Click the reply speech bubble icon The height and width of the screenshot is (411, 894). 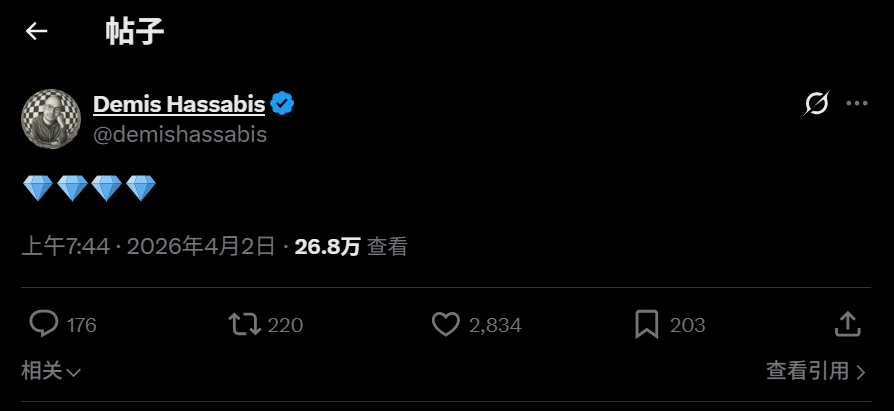44,324
